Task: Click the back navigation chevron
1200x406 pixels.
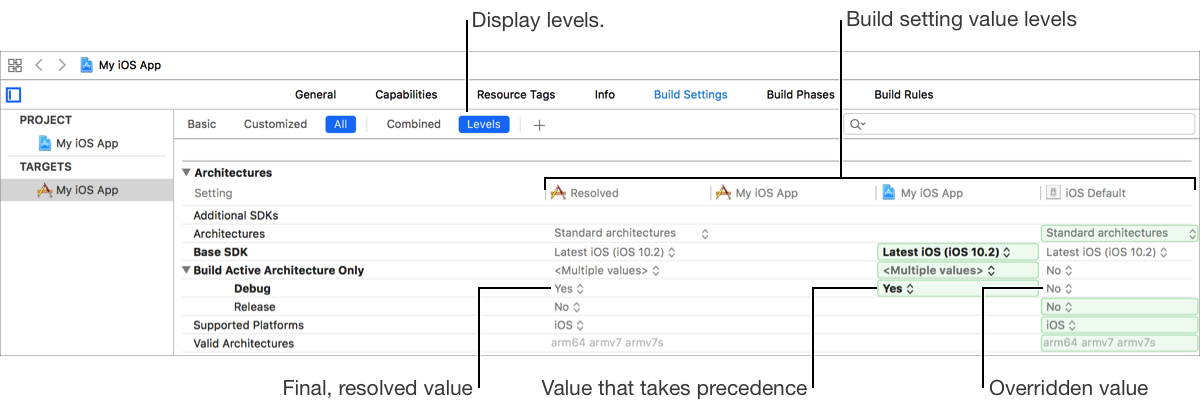Action: click(x=39, y=65)
